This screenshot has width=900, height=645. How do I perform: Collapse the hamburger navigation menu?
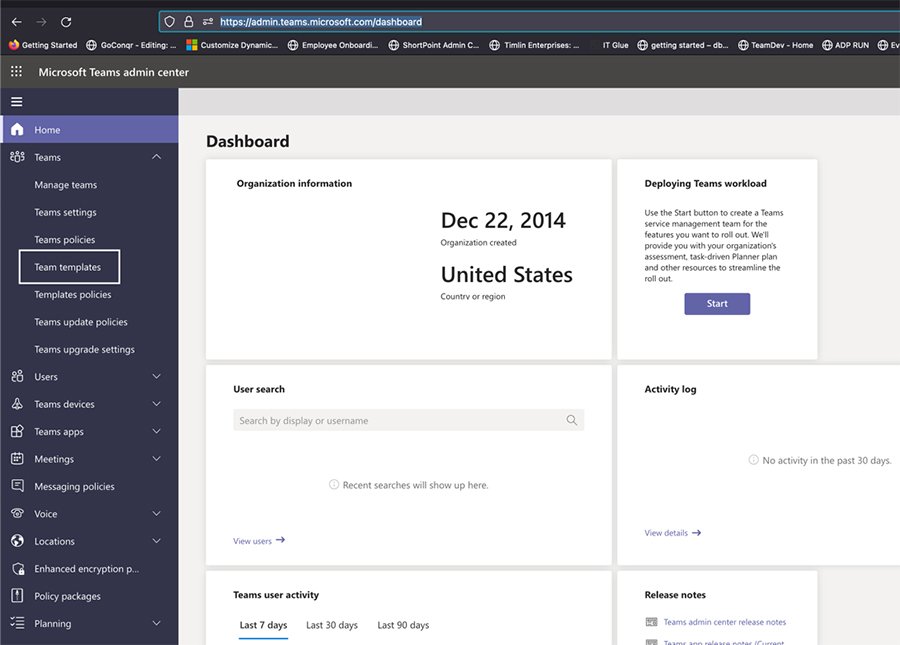click(x=16, y=102)
